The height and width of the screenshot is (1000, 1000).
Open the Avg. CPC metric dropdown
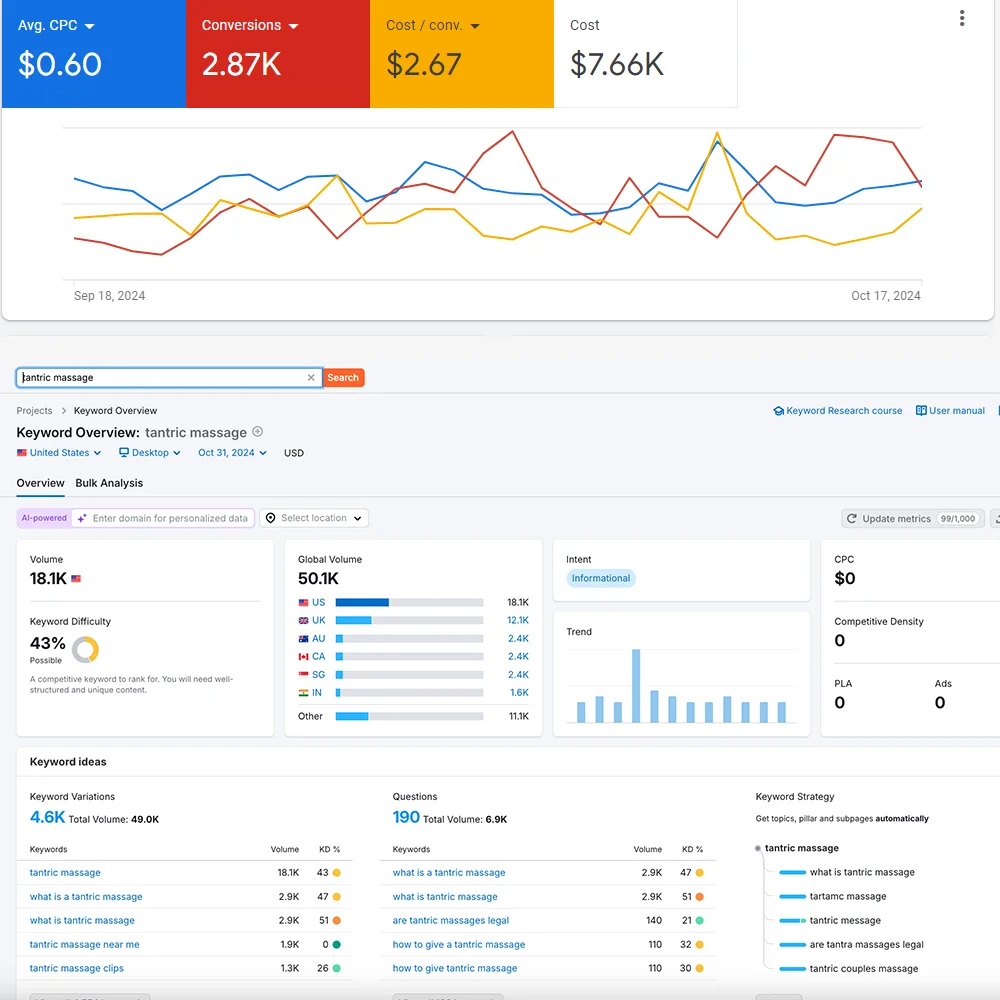[89, 26]
